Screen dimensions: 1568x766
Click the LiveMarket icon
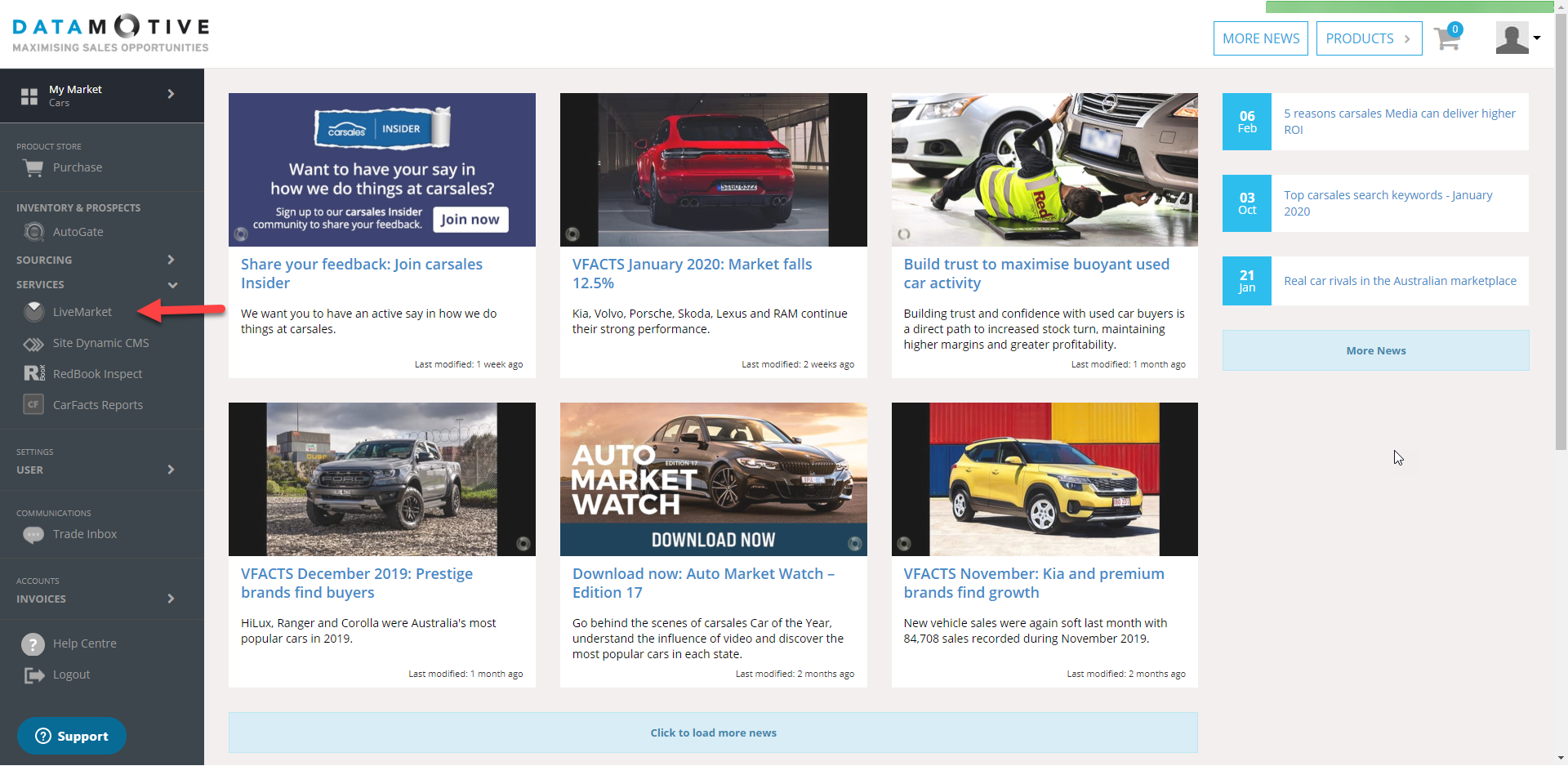click(x=33, y=312)
